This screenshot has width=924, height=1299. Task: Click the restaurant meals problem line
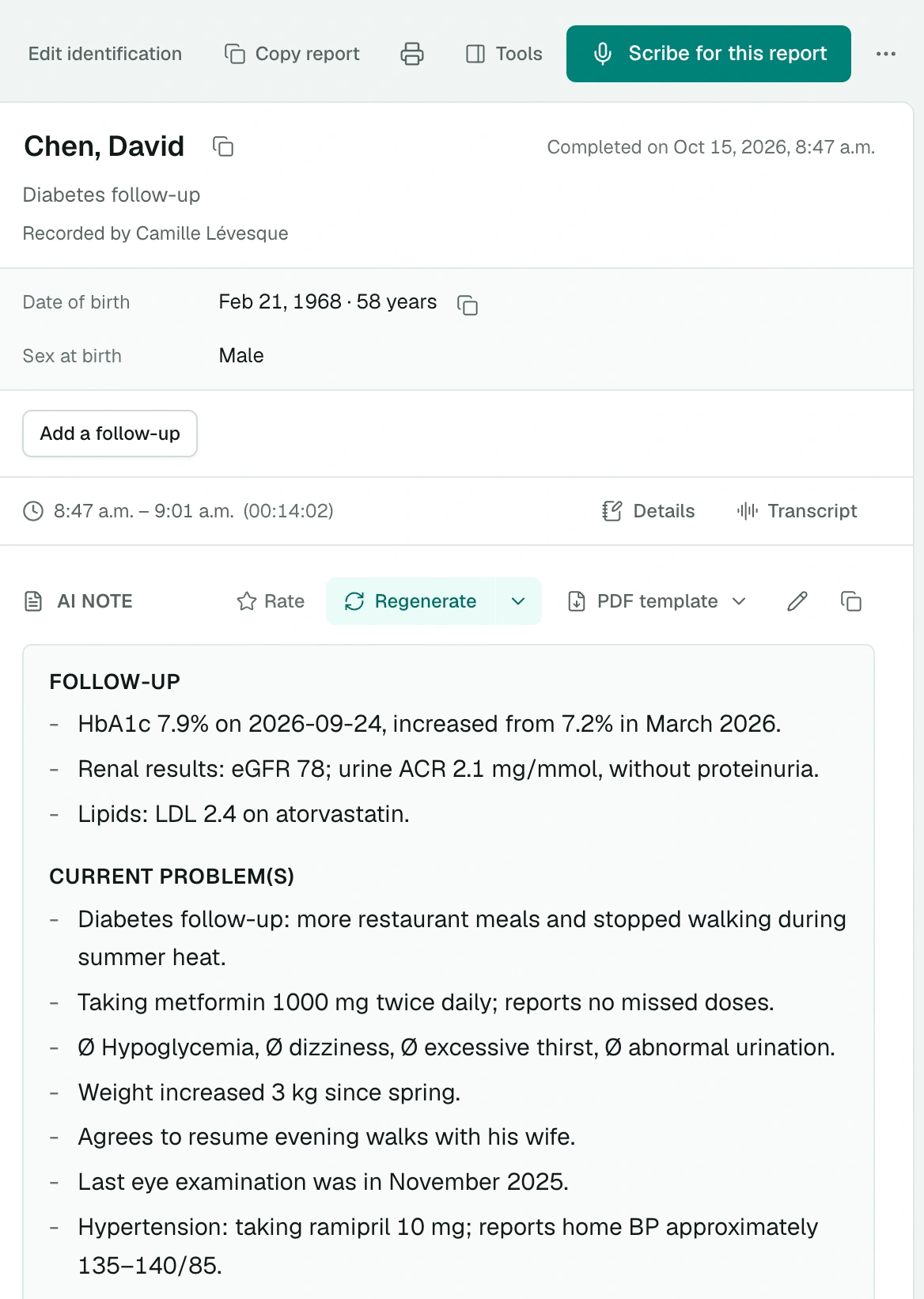click(462, 938)
